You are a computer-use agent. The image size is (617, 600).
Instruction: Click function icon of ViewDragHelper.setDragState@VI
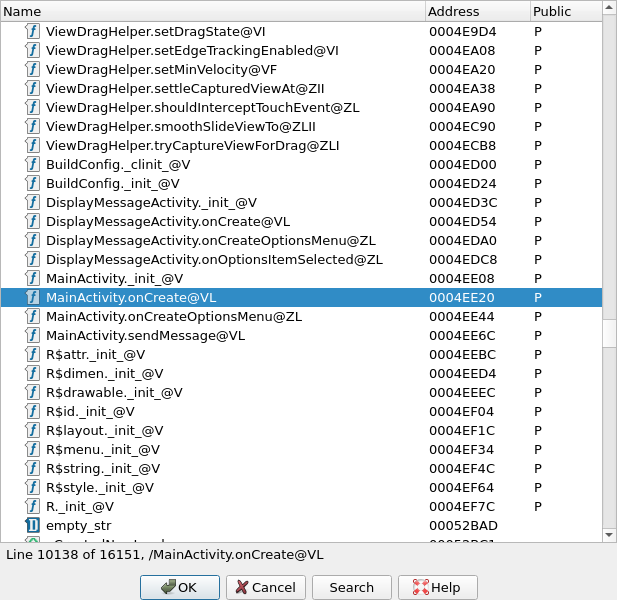click(32, 32)
